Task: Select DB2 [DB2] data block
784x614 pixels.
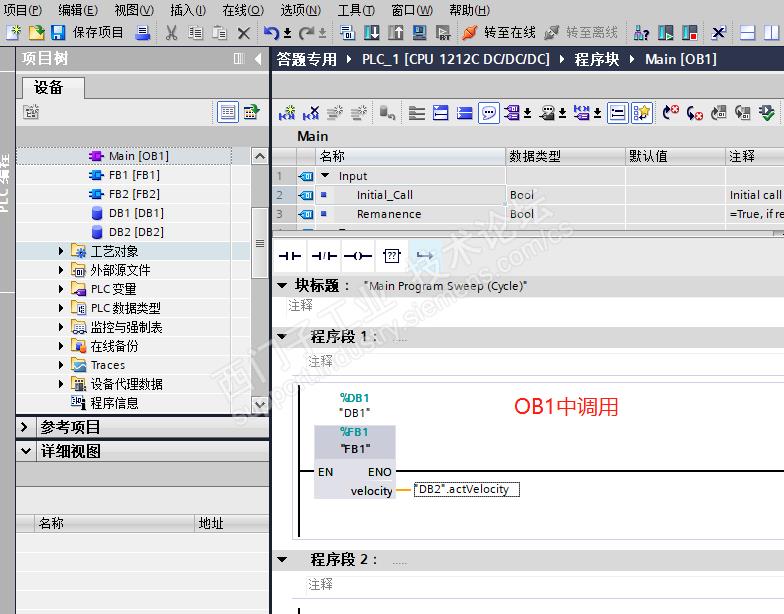Action: (136, 232)
